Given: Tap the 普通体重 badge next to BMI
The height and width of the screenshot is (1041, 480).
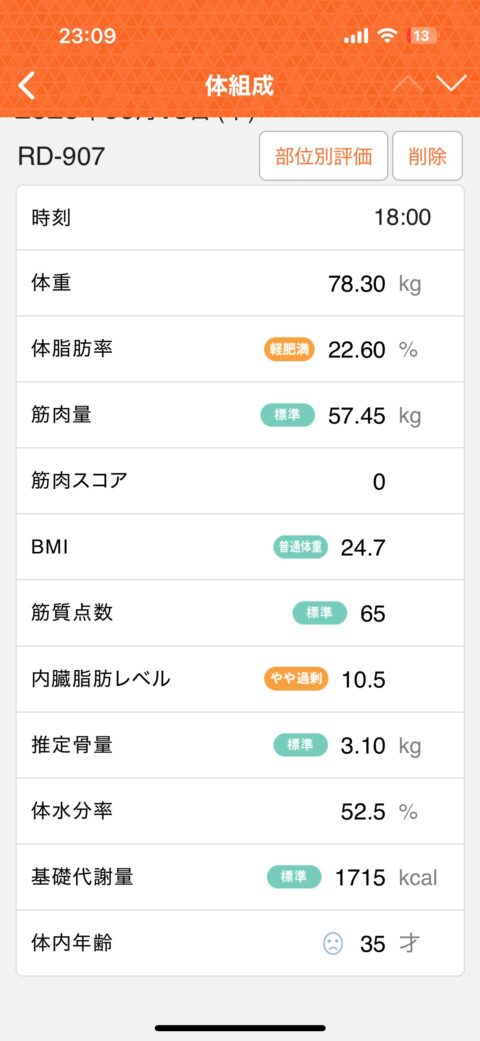Looking at the screenshot, I should click(x=300, y=547).
